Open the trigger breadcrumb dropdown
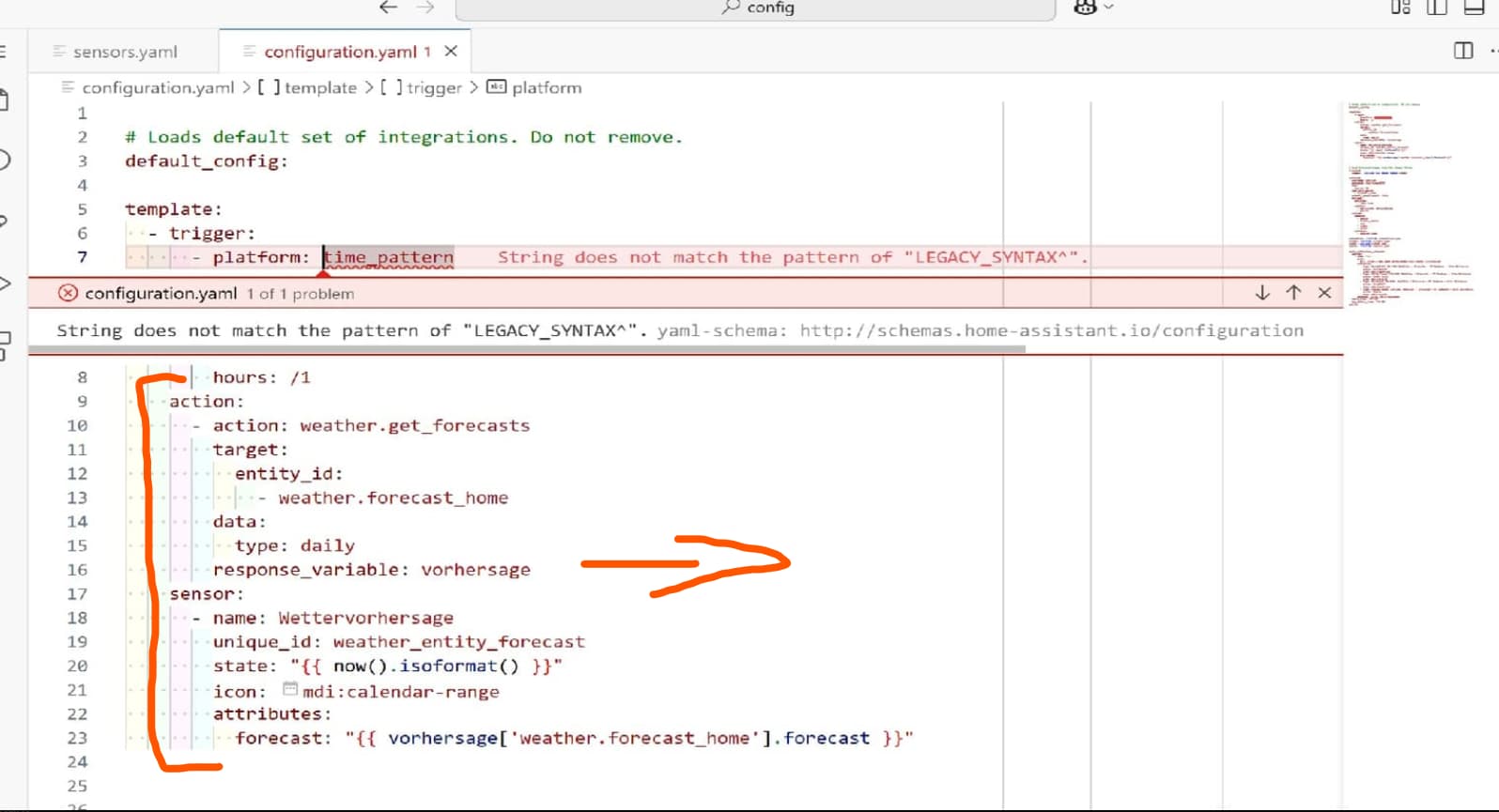 [433, 87]
